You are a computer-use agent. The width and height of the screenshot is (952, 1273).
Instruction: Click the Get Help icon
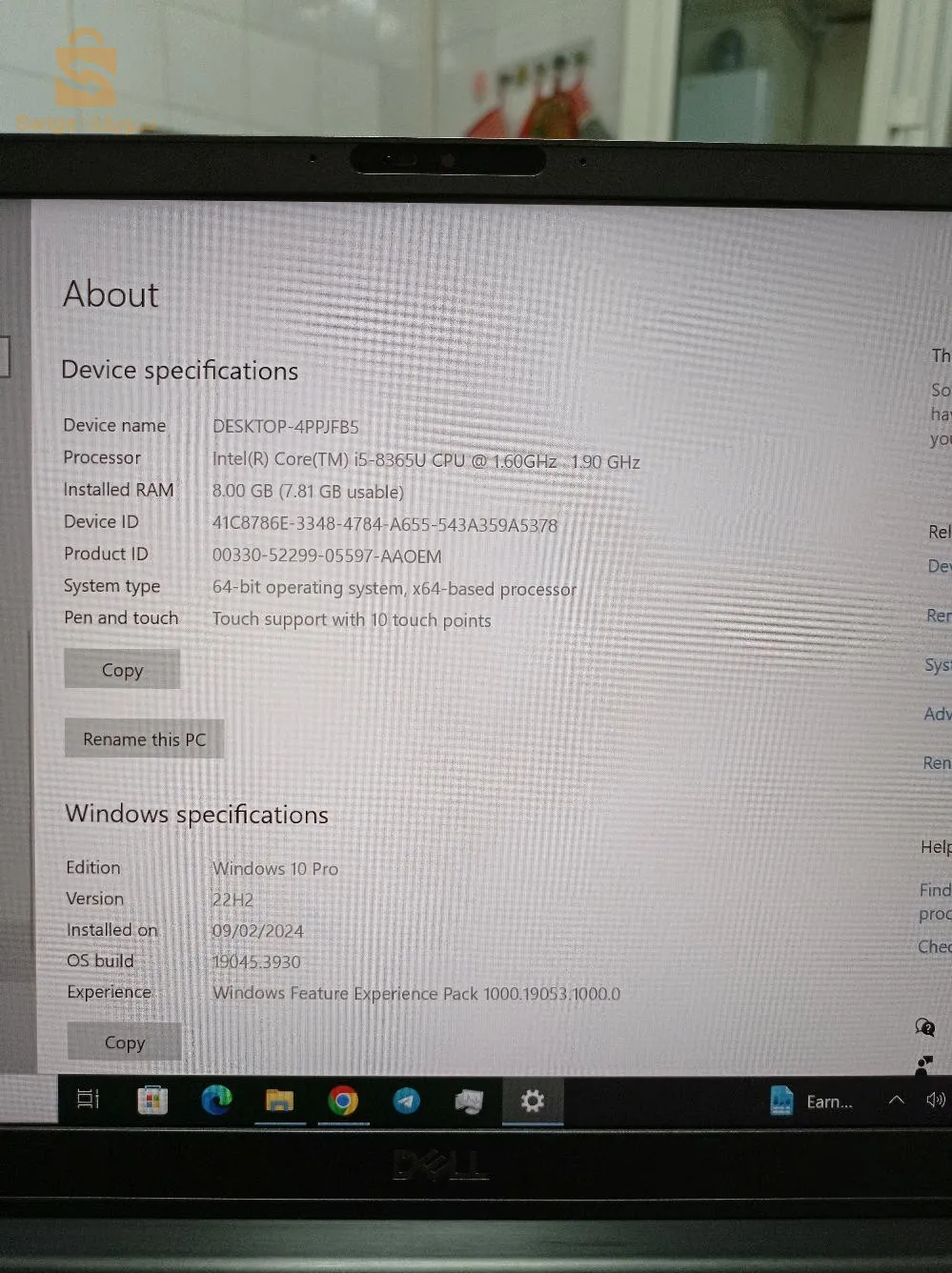coord(922,1026)
